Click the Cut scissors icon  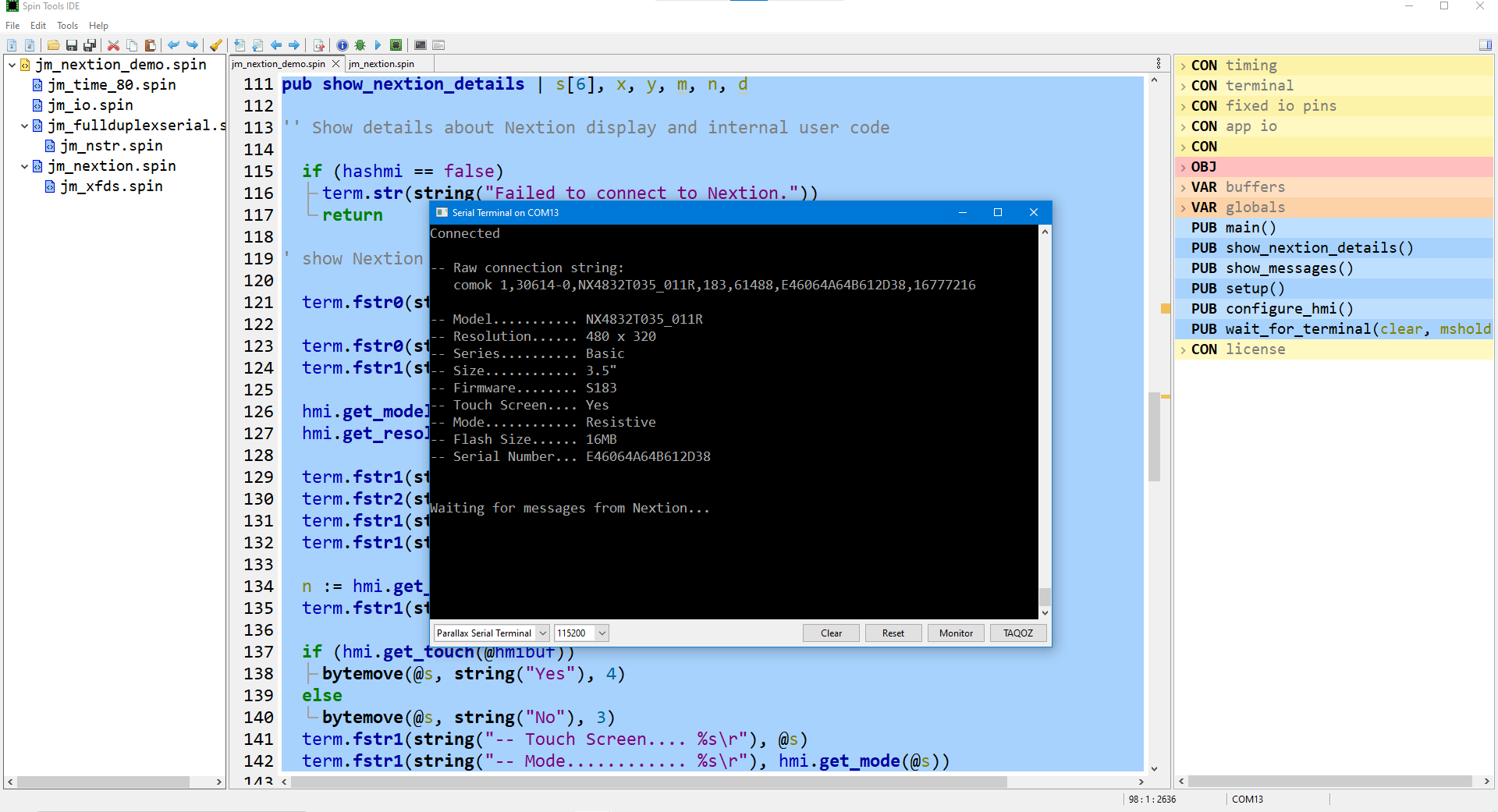tap(113, 45)
